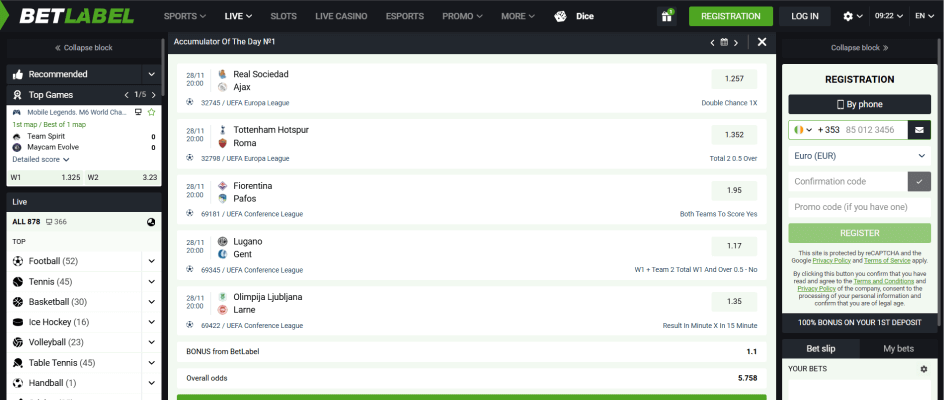The height and width of the screenshot is (400, 944).
Task: Collapse the left sidebar block
Action: coord(84,48)
